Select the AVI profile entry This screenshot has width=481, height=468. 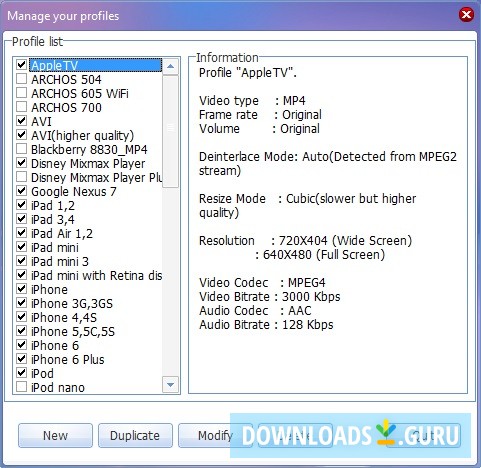41,121
